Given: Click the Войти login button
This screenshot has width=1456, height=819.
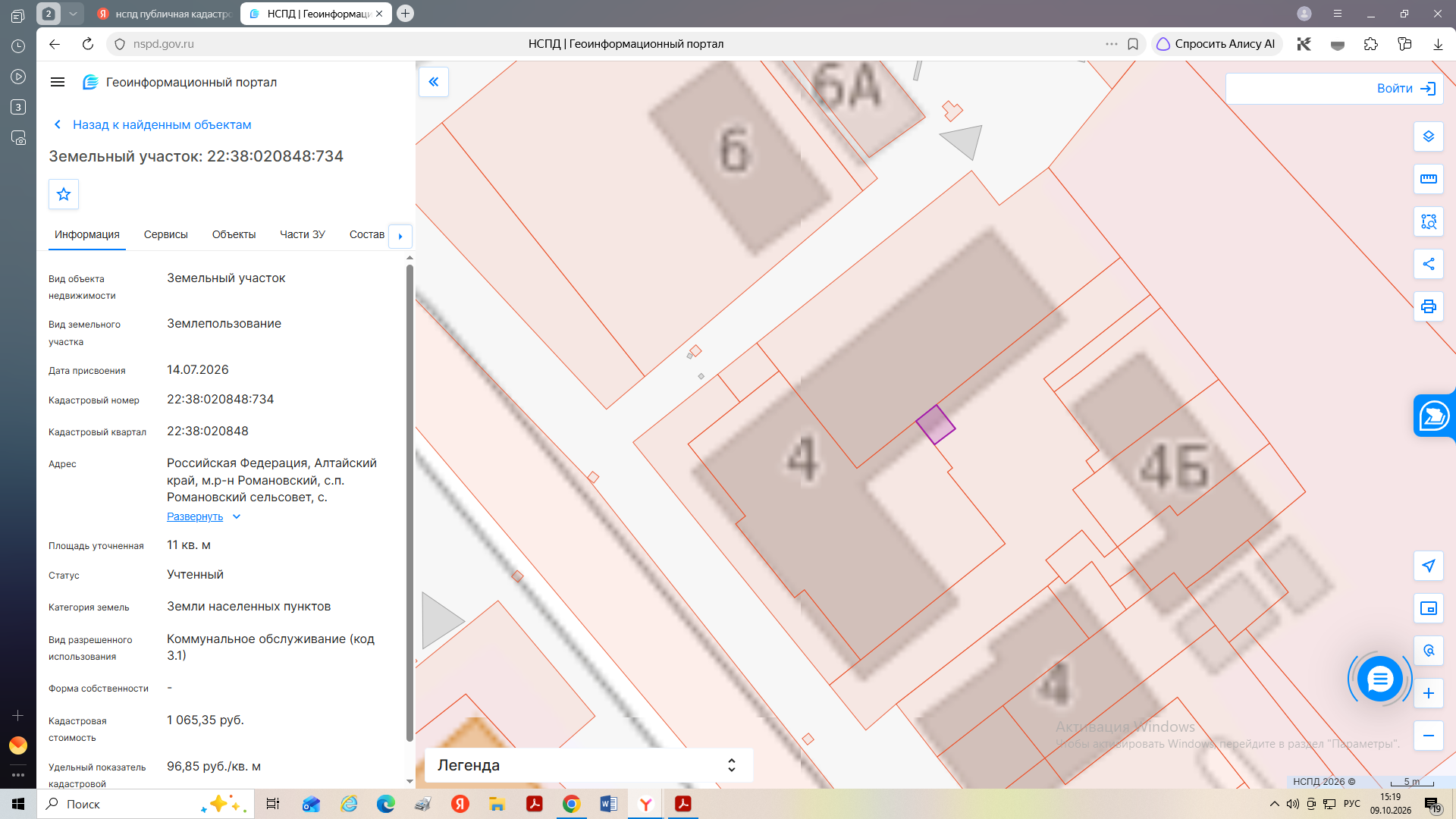Looking at the screenshot, I should [x=1406, y=89].
